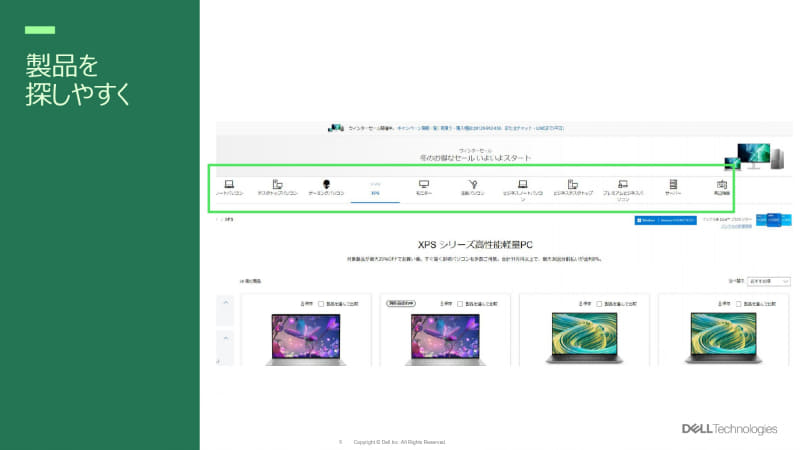Check compare box on third product card
The width and height of the screenshot is (800, 450).
(599, 304)
